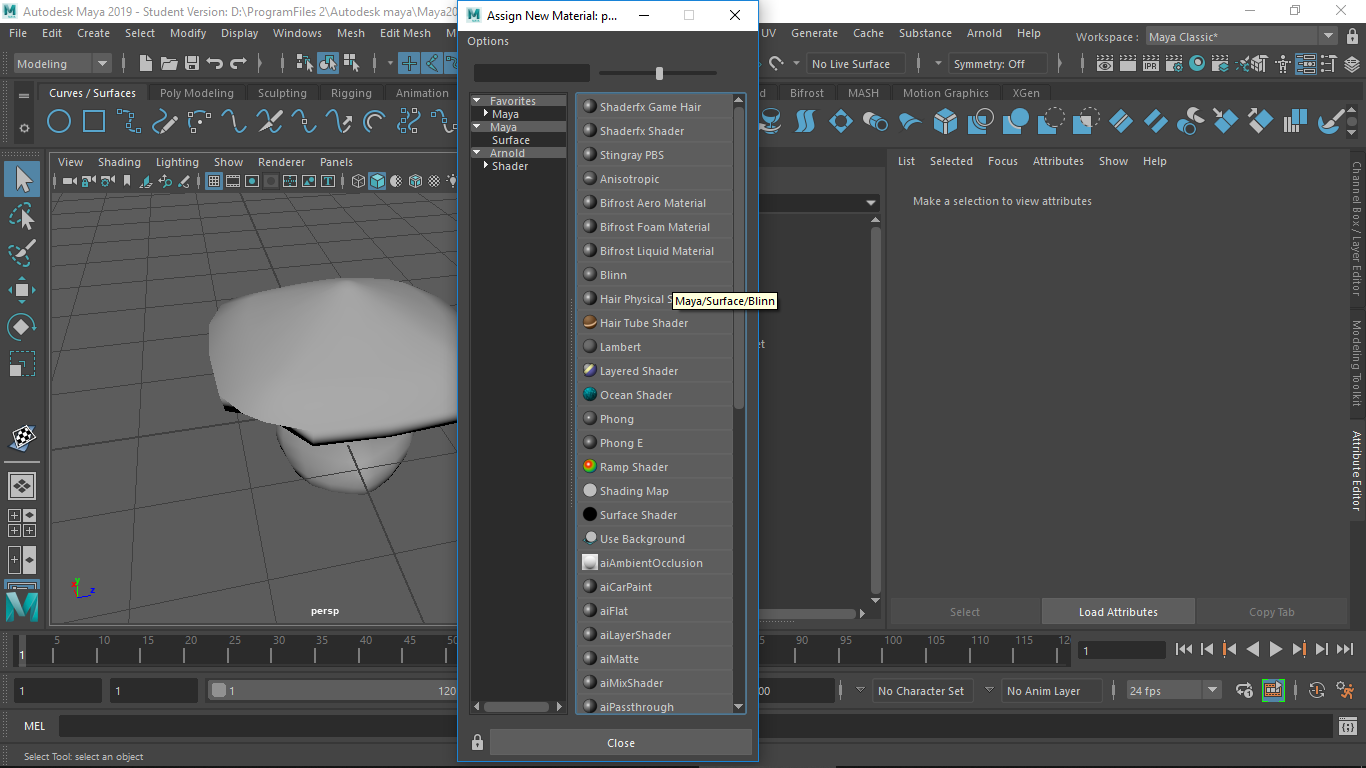The width and height of the screenshot is (1366, 768).
Task: Select the Pencil Curve tool on the shelf
Action: click(x=164, y=122)
